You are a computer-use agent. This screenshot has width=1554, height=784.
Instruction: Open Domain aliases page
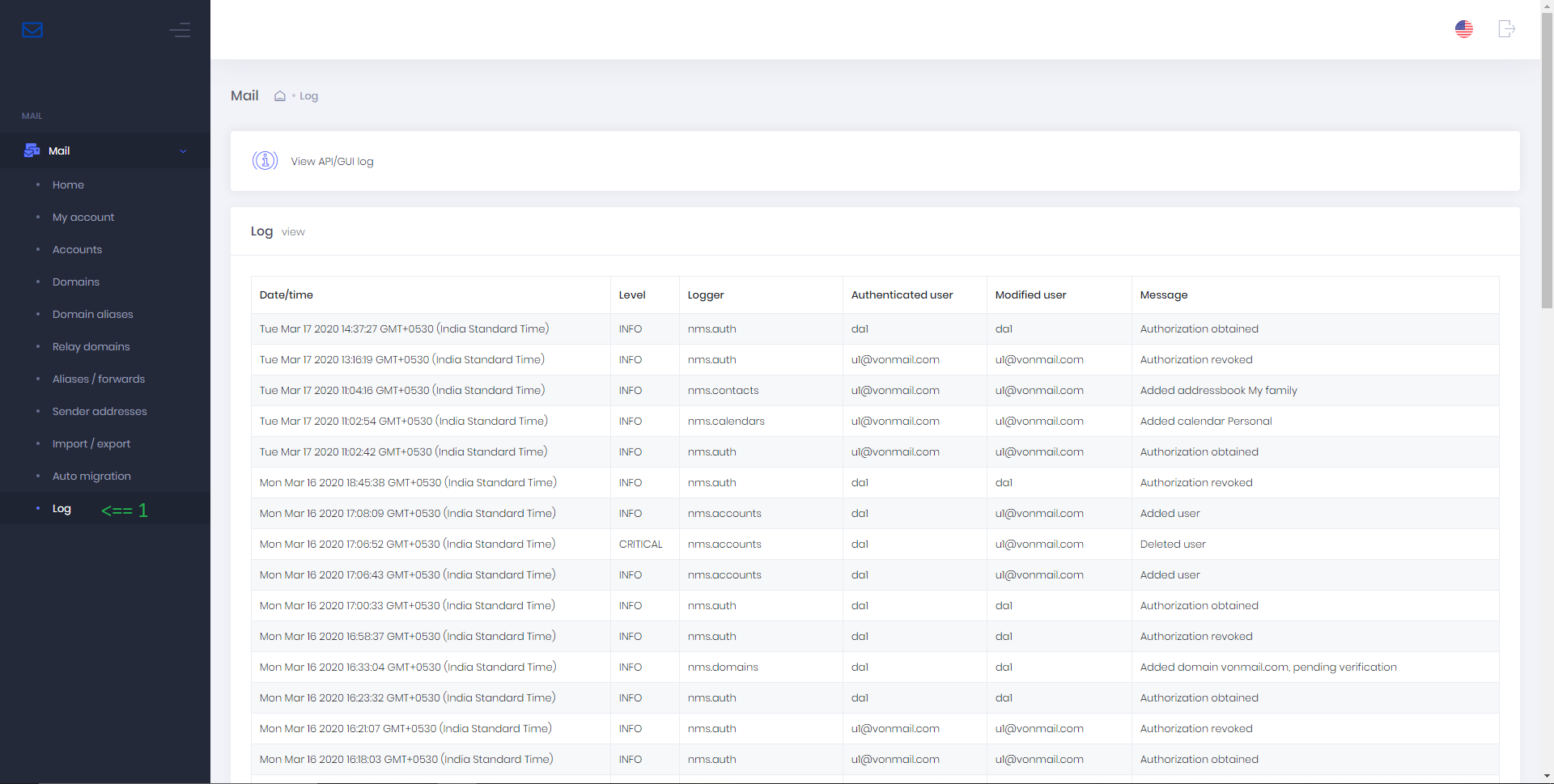click(93, 315)
